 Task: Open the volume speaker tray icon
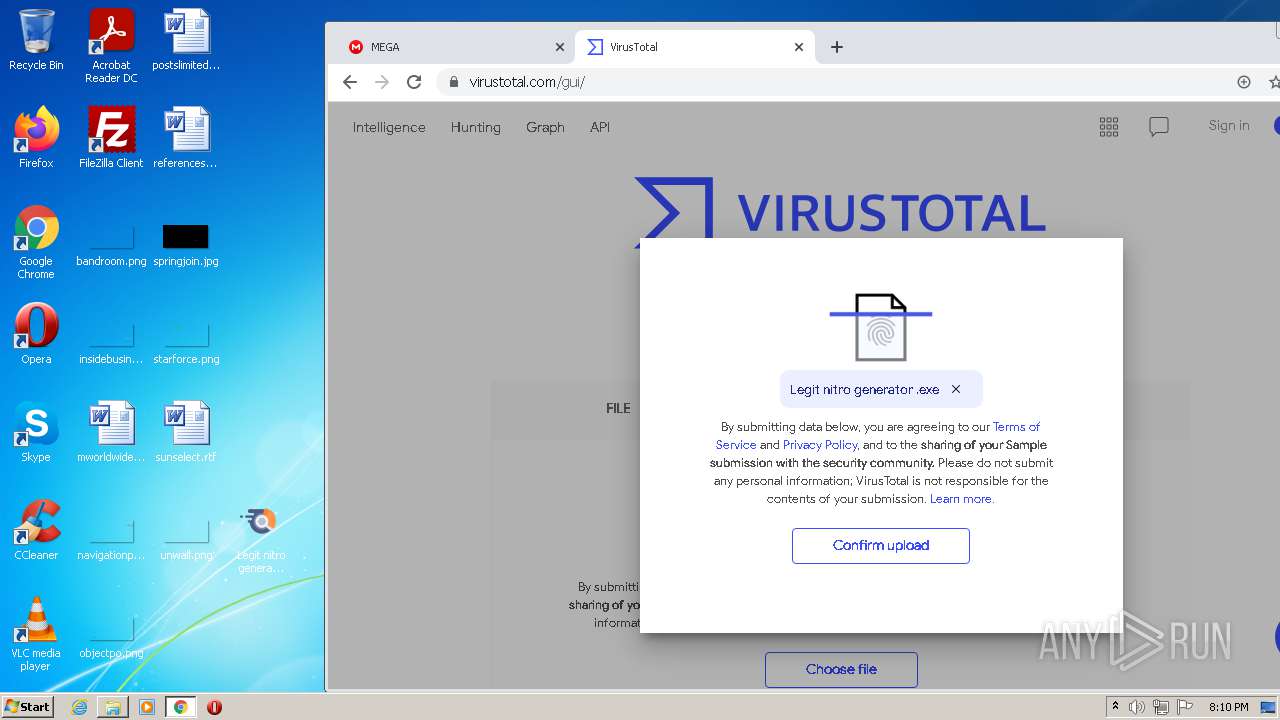point(1137,707)
